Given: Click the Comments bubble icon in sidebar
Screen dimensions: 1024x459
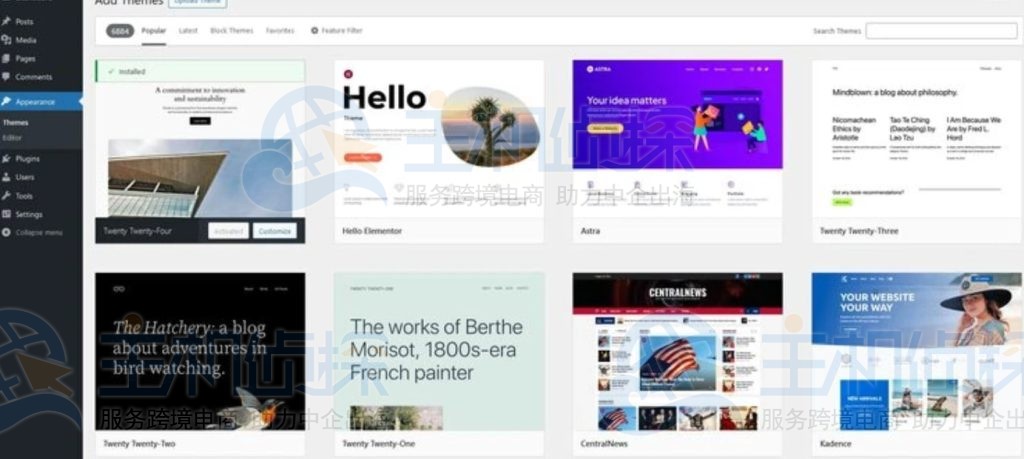Looking at the screenshot, I should [x=6, y=76].
